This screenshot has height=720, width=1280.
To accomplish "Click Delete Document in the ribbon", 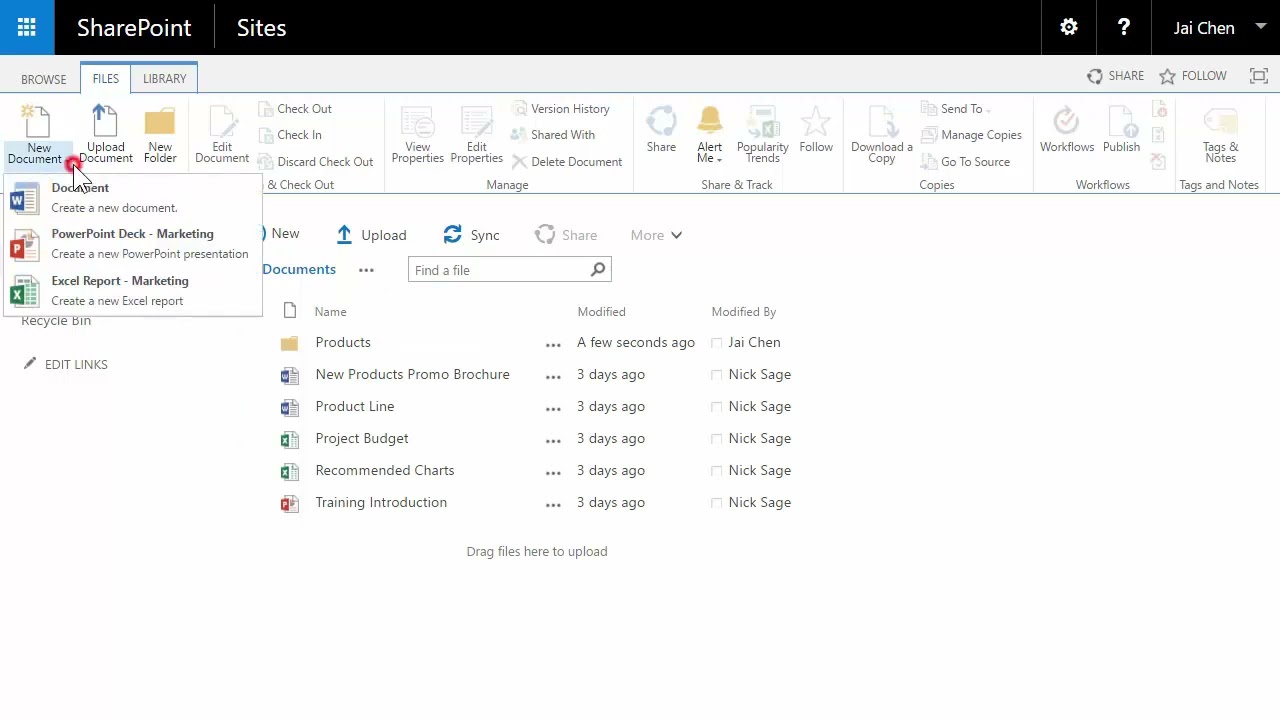I will [x=567, y=162].
